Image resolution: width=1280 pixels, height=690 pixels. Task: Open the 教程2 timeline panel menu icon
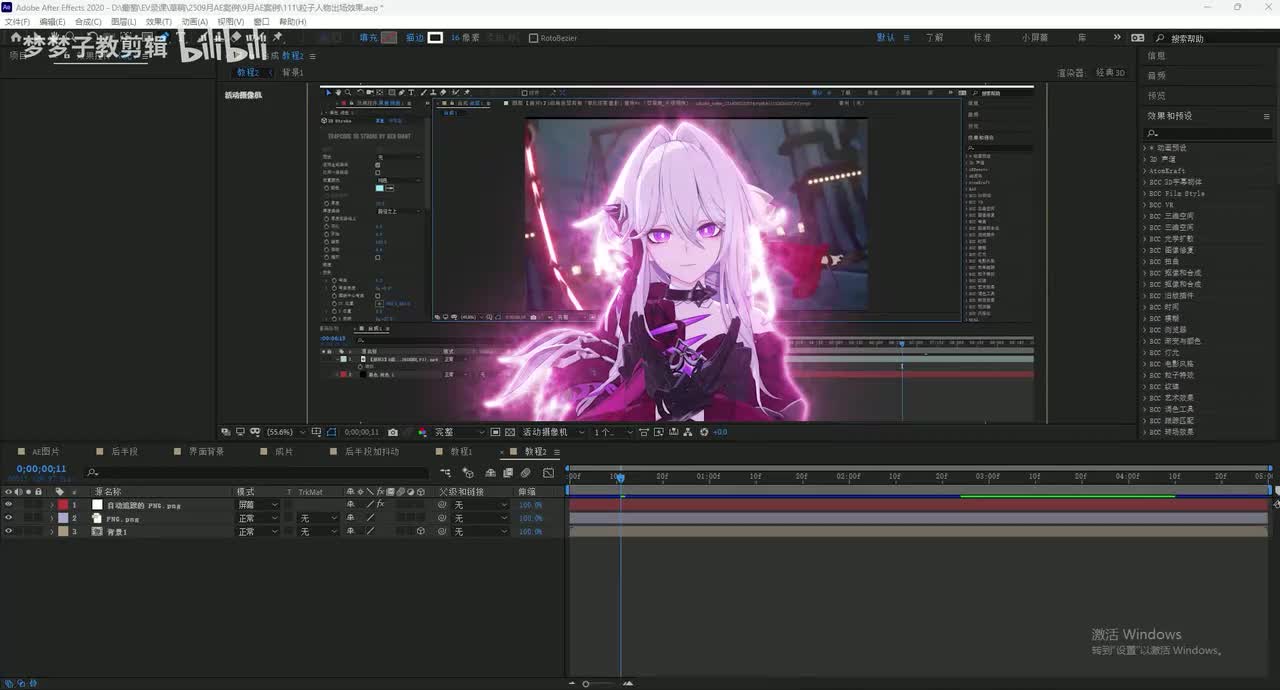(x=558, y=452)
